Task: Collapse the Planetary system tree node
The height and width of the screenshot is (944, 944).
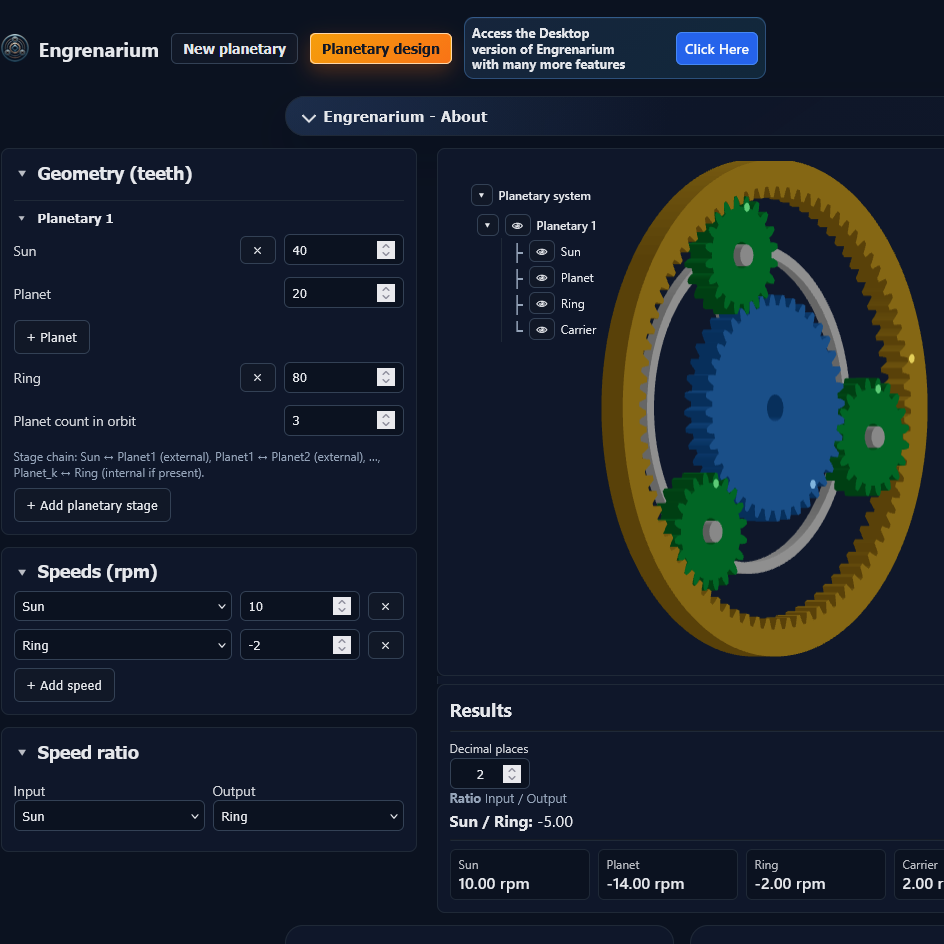Action: [x=482, y=196]
